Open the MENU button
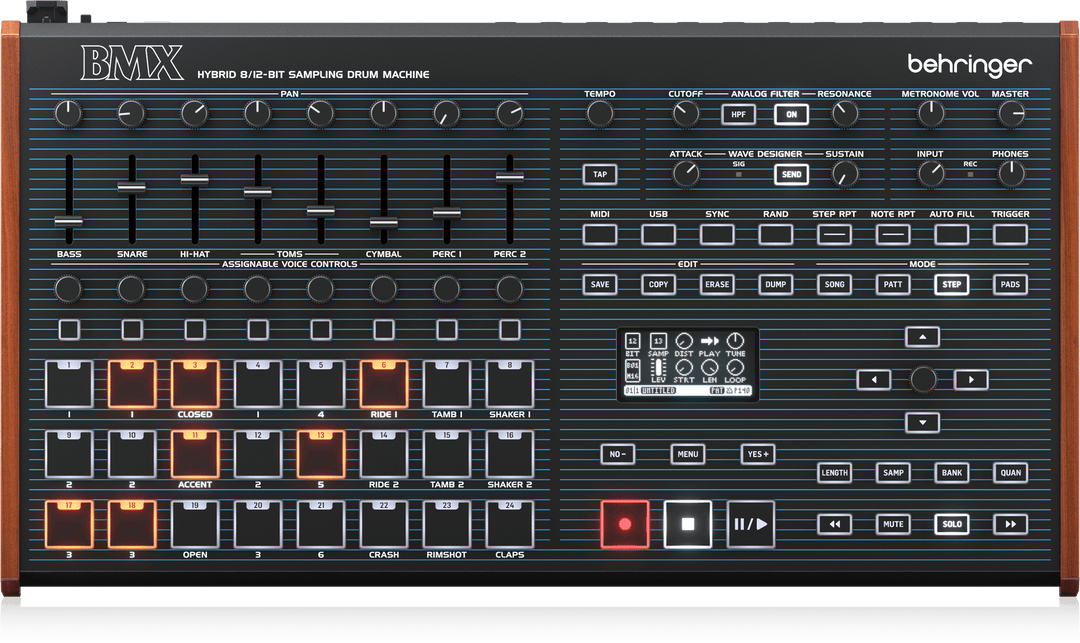1080x643 pixels. pyautogui.click(x=687, y=454)
